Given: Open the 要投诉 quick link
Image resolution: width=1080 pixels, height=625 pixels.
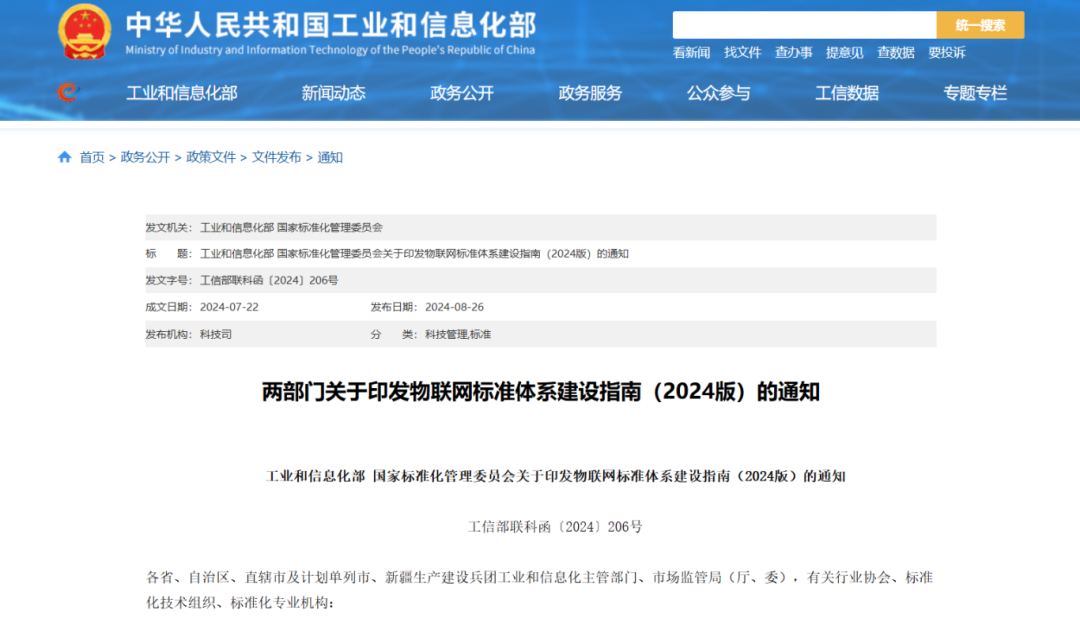Looking at the screenshot, I should point(946,53).
